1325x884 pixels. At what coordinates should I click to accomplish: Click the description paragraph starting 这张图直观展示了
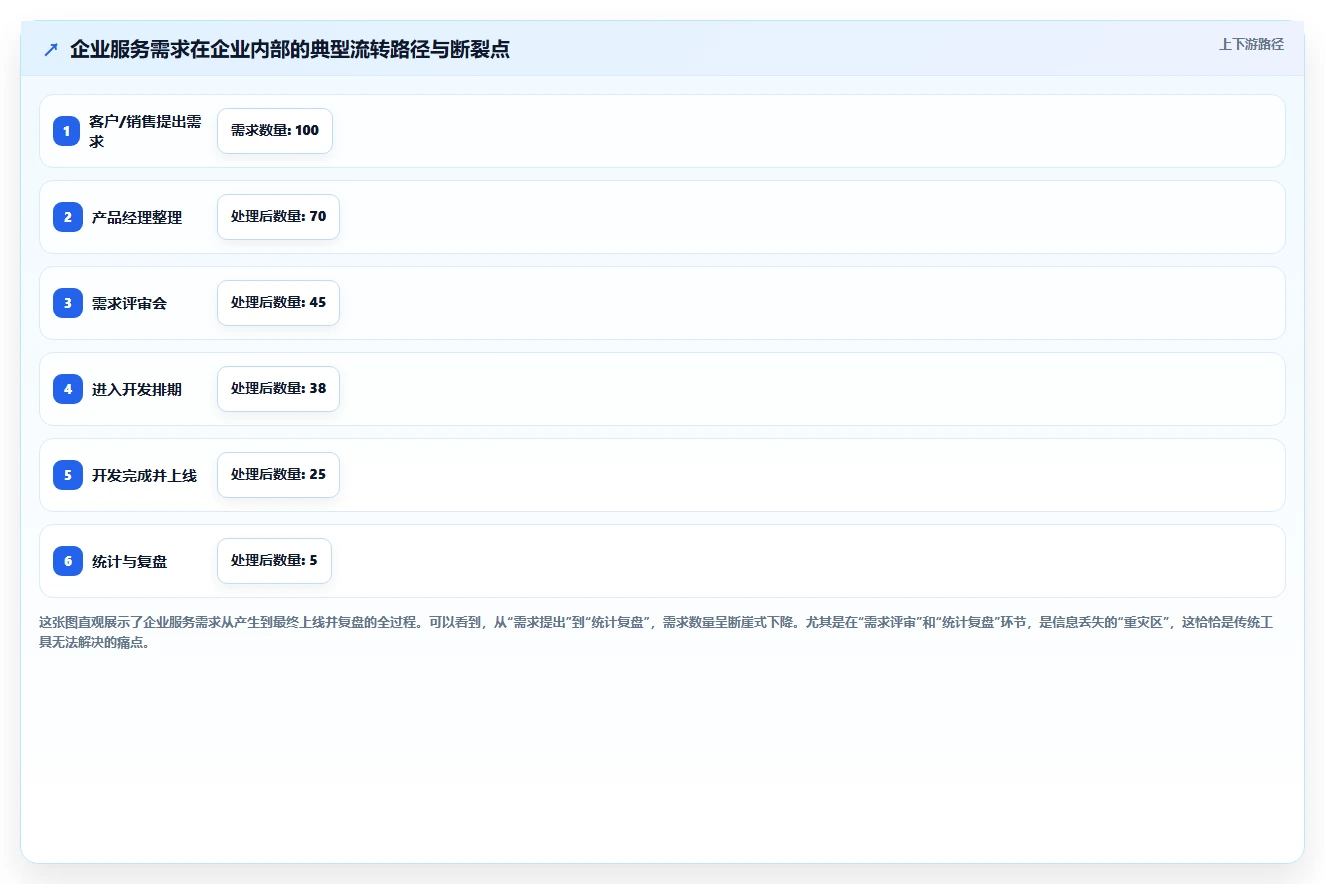tap(658, 632)
